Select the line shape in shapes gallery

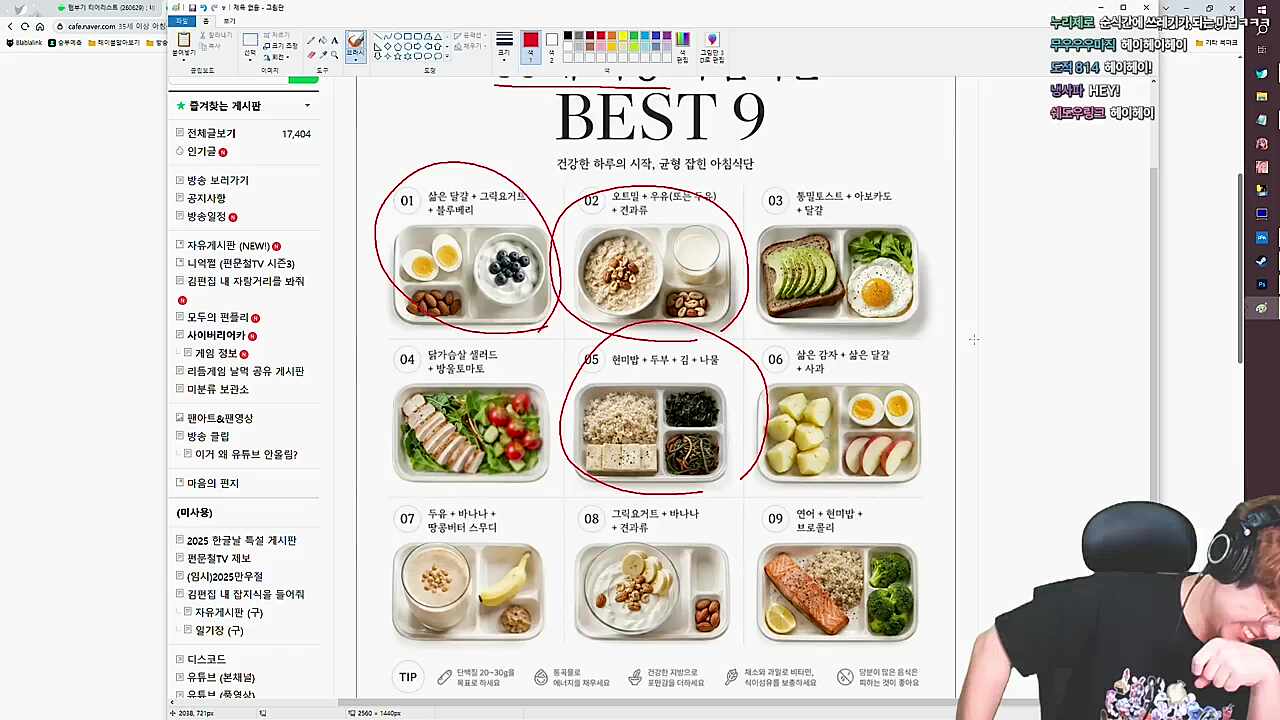click(x=379, y=35)
